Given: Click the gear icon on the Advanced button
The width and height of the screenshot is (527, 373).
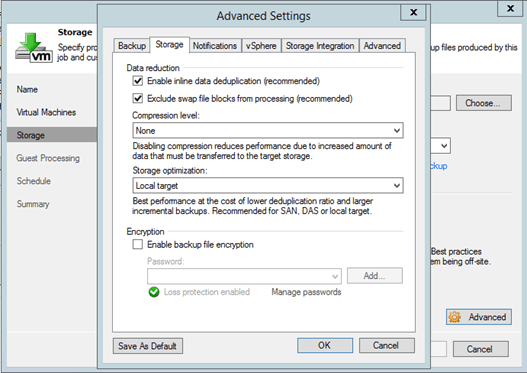Looking at the screenshot, I should (x=454, y=317).
